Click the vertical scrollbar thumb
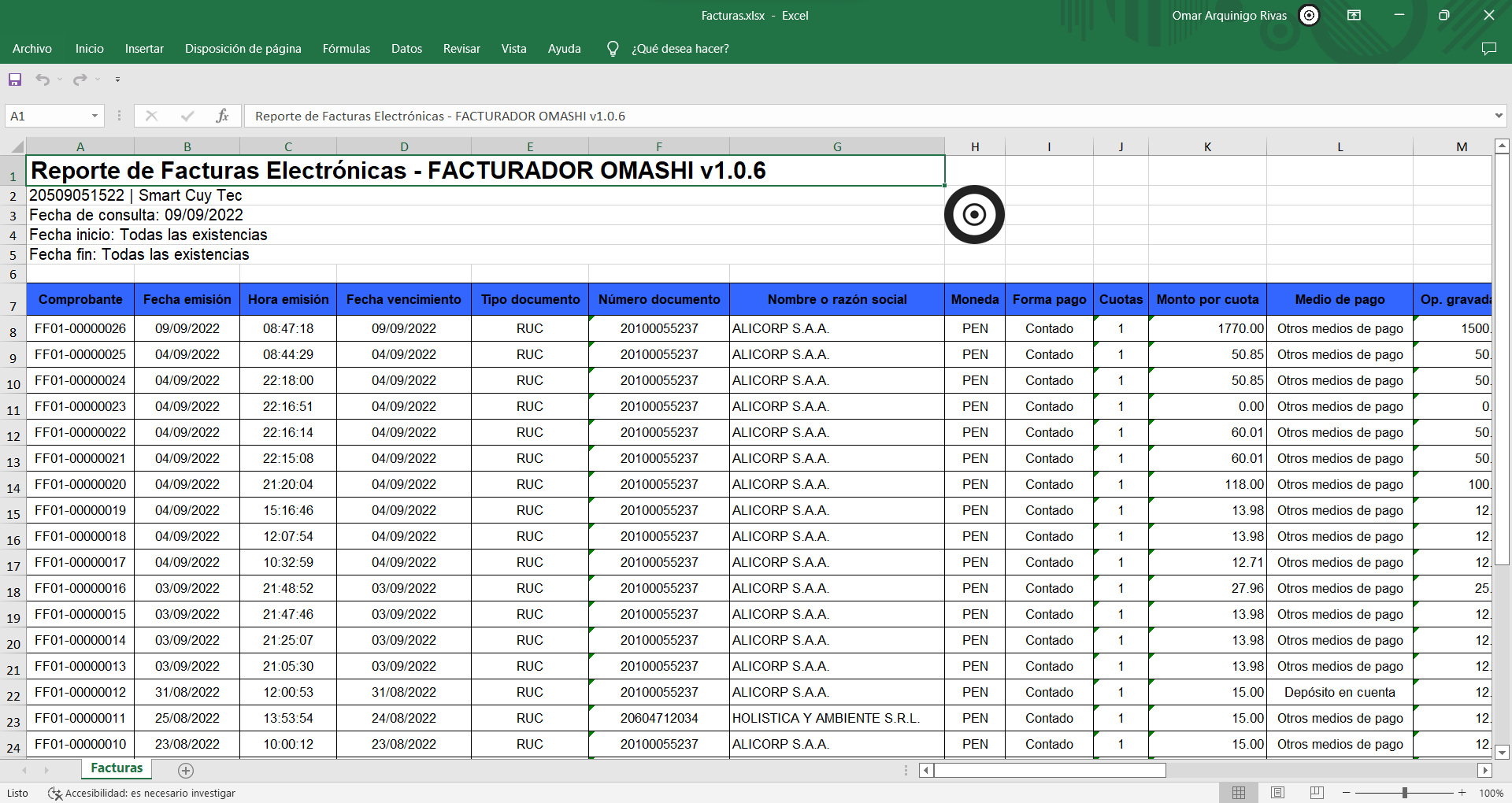1512x803 pixels. tap(1502, 360)
